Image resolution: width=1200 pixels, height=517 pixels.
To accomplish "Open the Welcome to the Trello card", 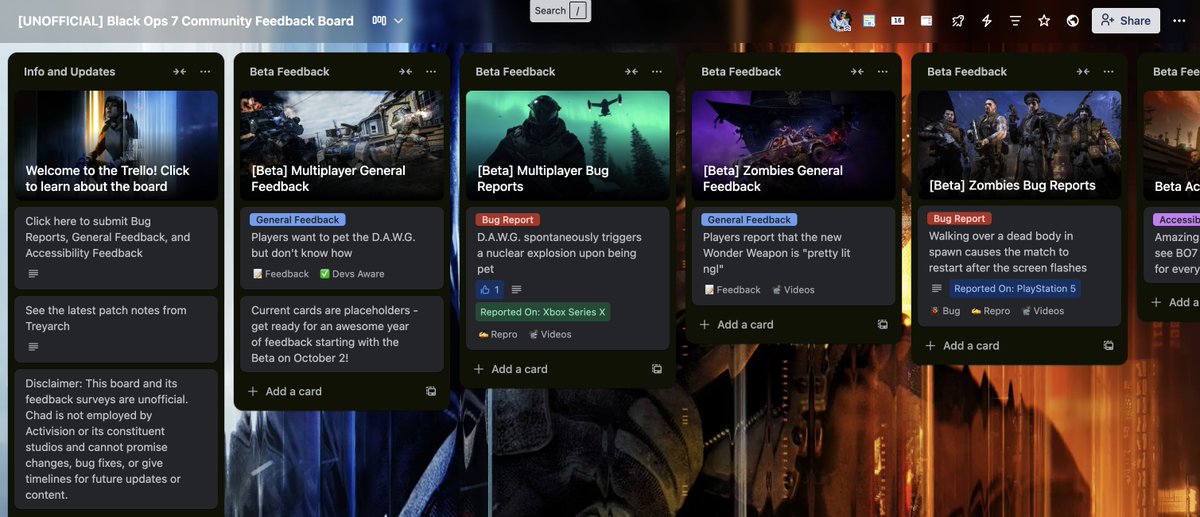I will (116, 146).
